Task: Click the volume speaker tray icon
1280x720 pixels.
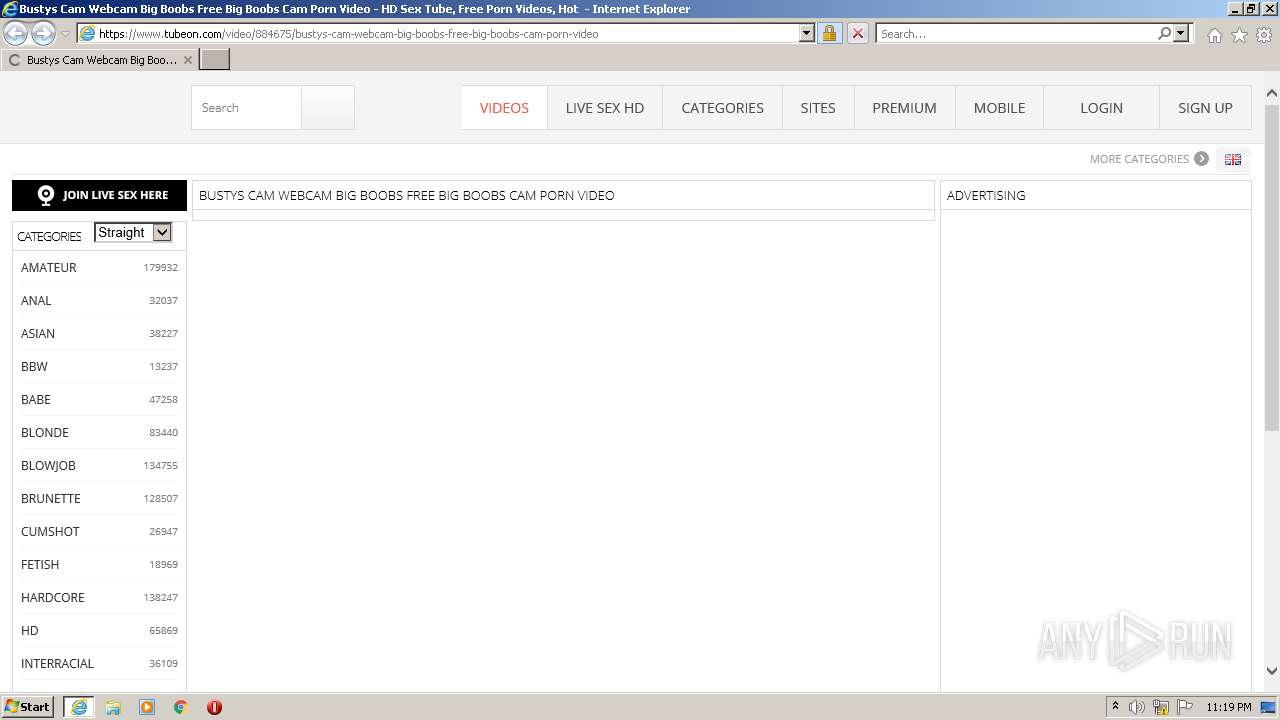Action: [x=1137, y=707]
